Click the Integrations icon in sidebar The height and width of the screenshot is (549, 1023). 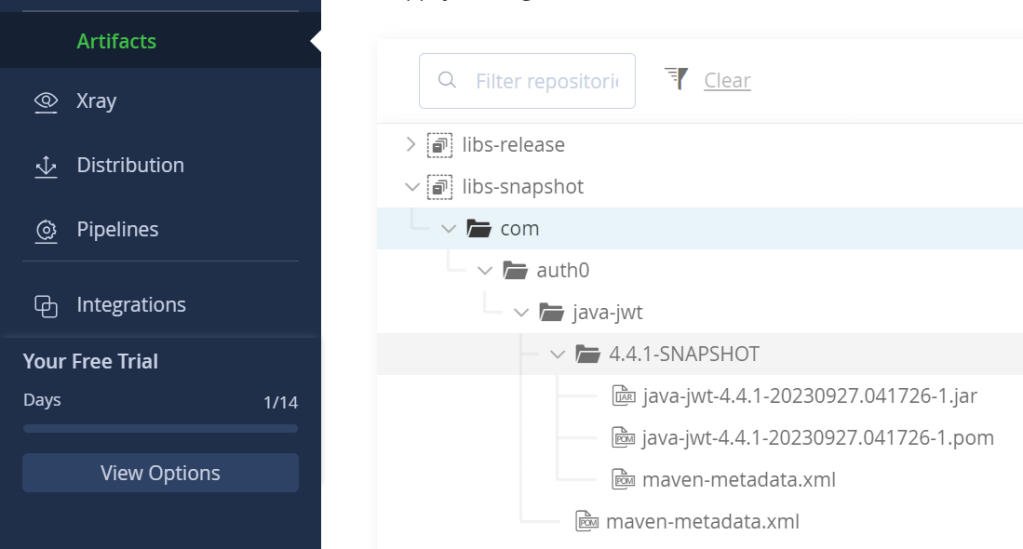click(x=46, y=306)
